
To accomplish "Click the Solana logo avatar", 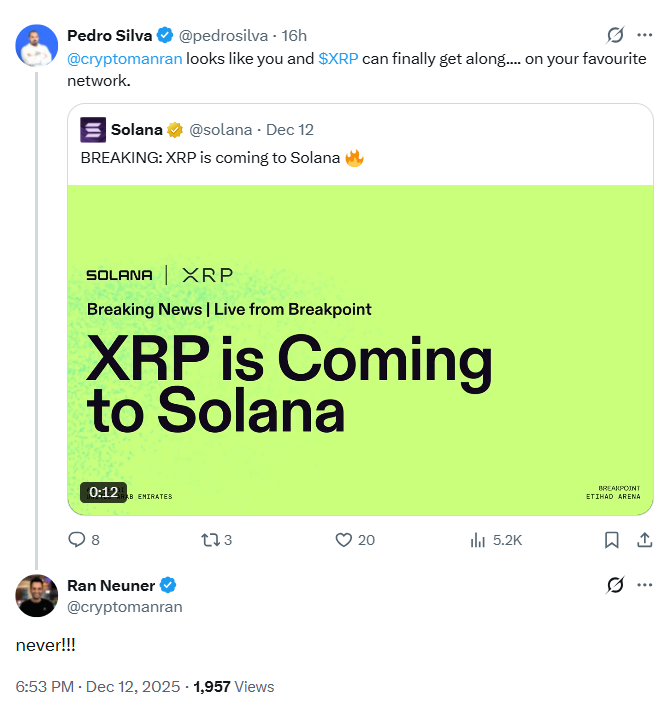I will click(92, 129).
